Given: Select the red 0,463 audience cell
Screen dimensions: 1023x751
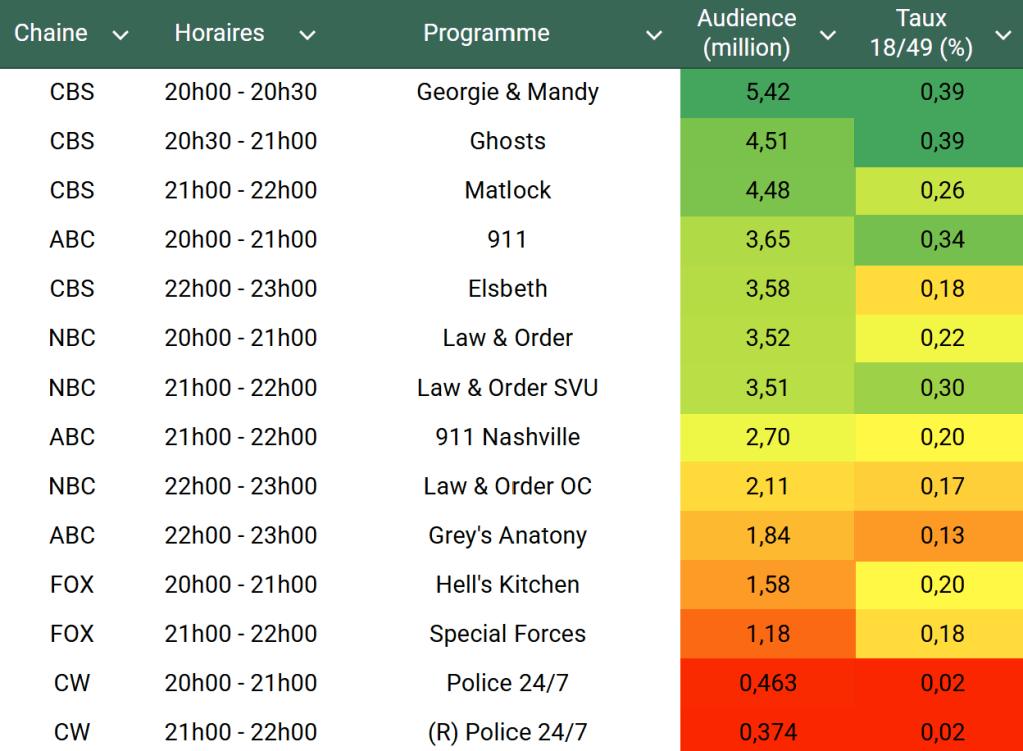Looking at the screenshot, I should point(767,683).
